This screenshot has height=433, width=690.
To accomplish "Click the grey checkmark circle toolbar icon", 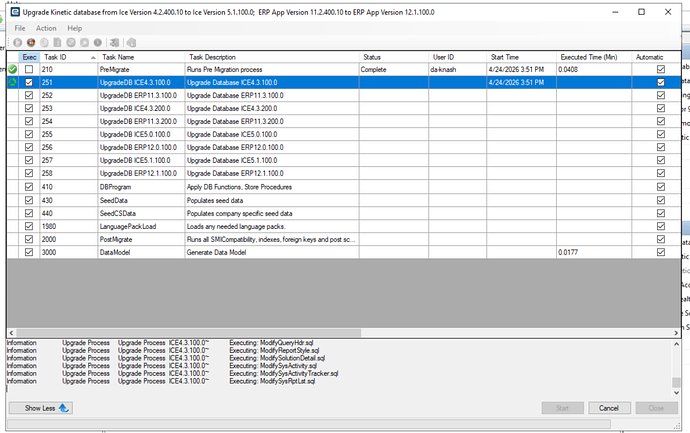I will (x=71, y=43).
